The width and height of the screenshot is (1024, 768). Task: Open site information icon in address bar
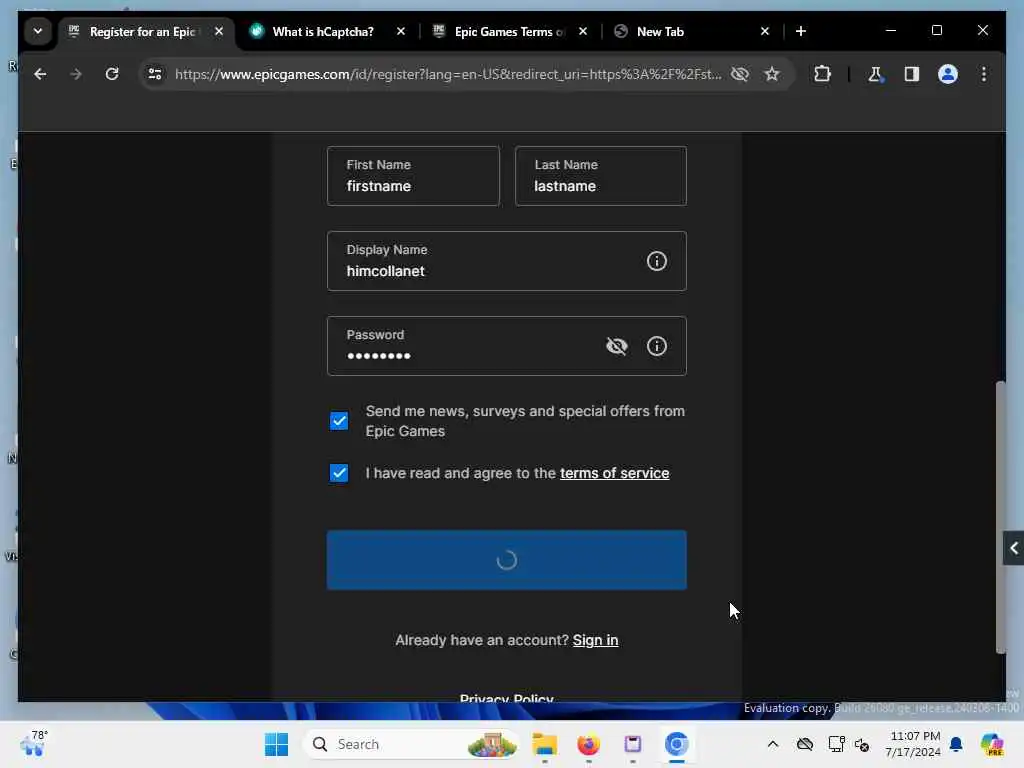pos(155,74)
